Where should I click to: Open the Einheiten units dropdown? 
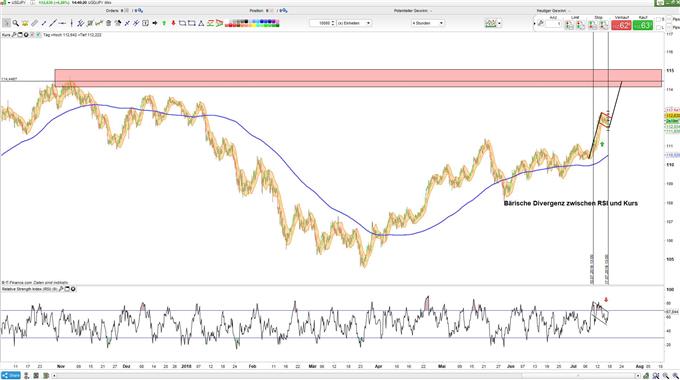(x=354, y=23)
